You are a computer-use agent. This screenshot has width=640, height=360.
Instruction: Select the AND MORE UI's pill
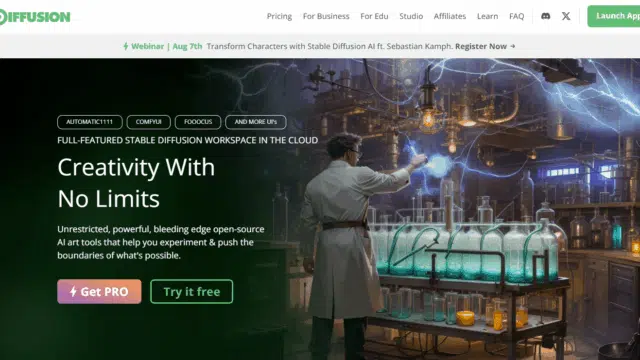click(x=256, y=122)
